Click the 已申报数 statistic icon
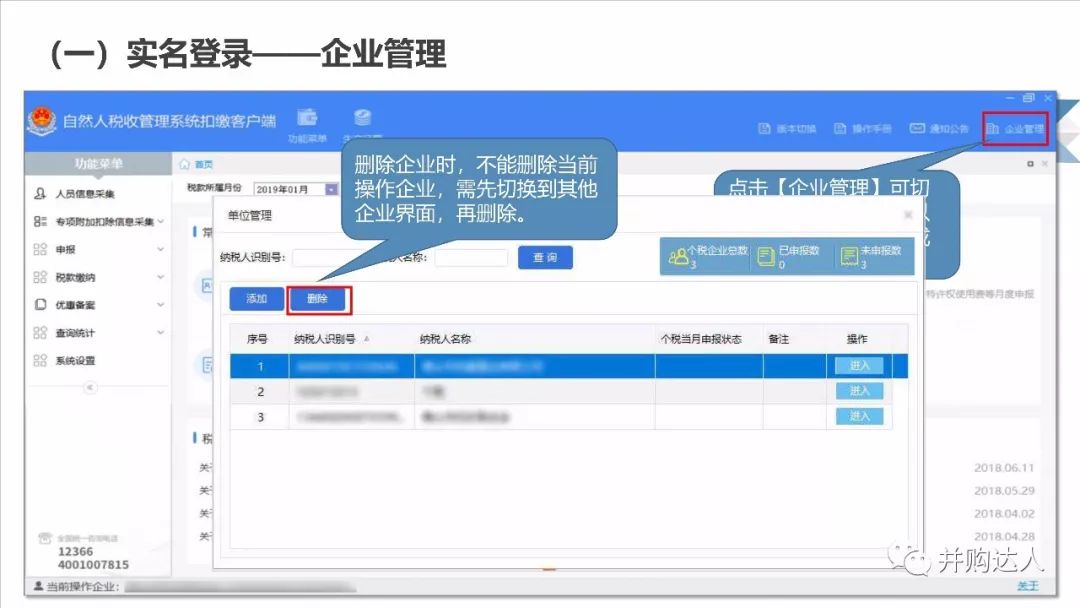This screenshot has width=1080, height=608. 766,257
